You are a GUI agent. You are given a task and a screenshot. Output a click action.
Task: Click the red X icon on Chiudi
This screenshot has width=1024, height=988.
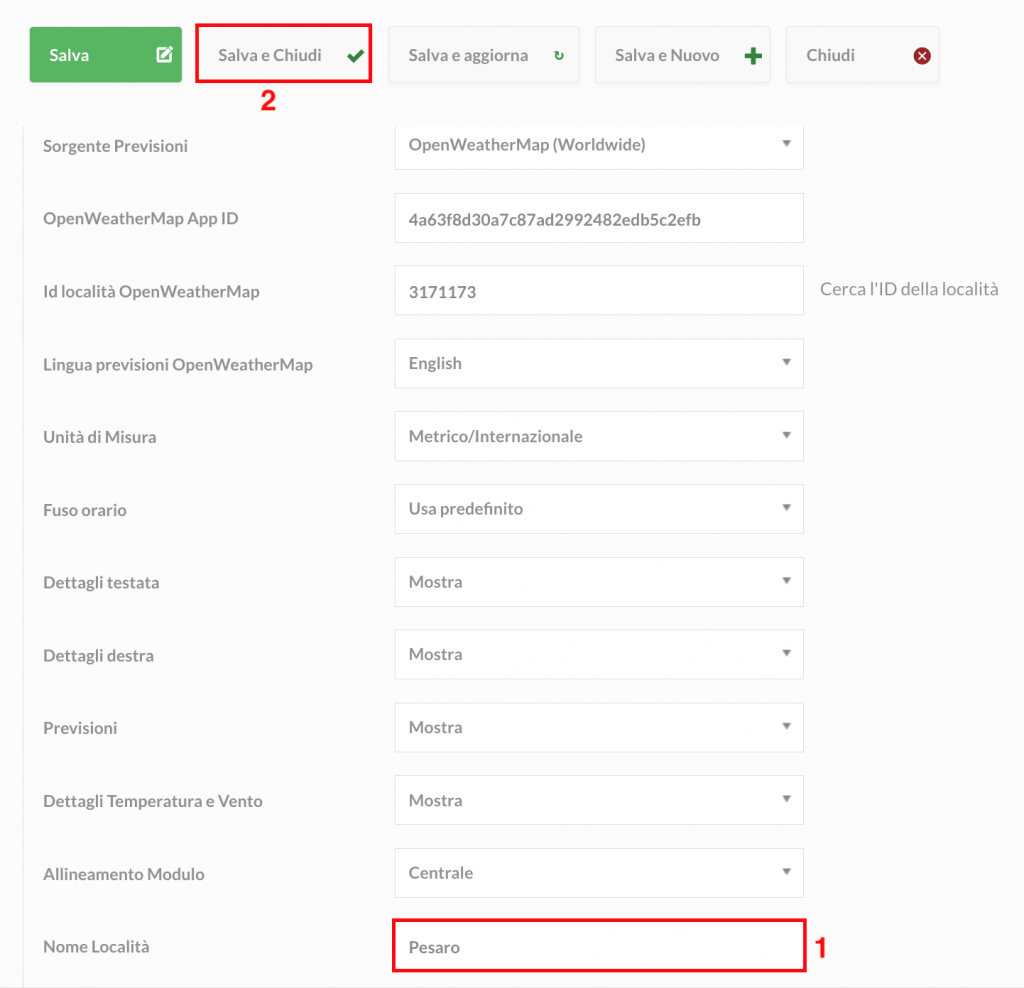click(x=922, y=56)
